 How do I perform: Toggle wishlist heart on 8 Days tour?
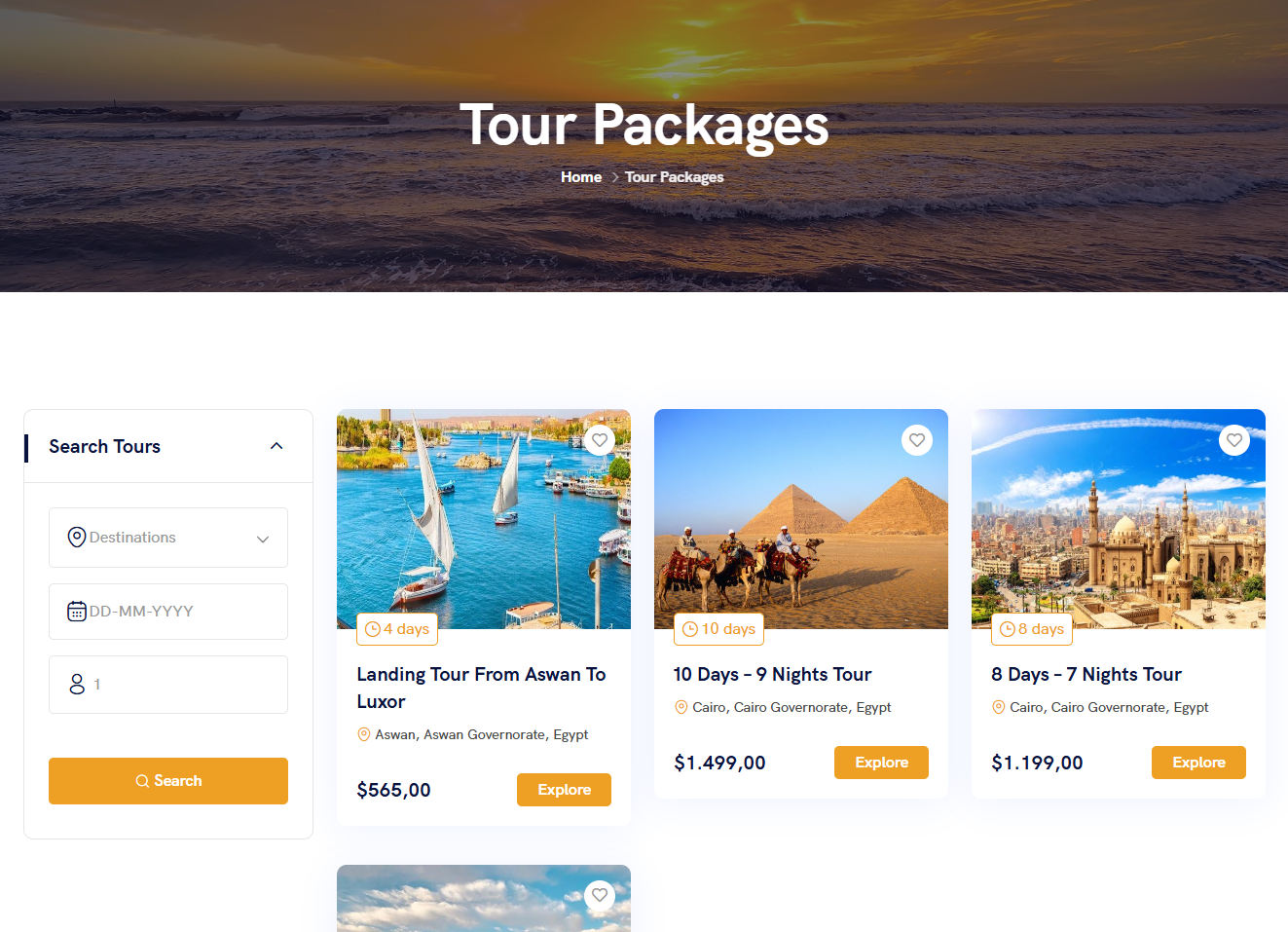point(1234,440)
